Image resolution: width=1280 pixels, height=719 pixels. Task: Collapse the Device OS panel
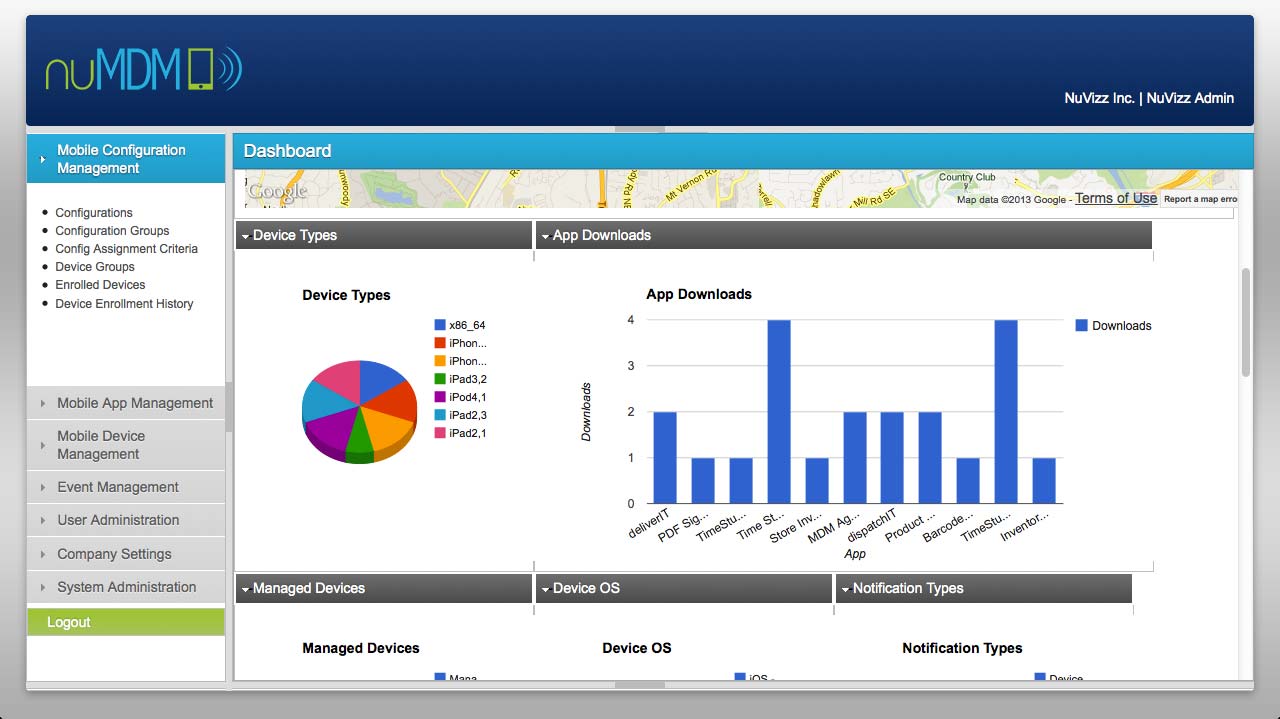tap(545, 589)
